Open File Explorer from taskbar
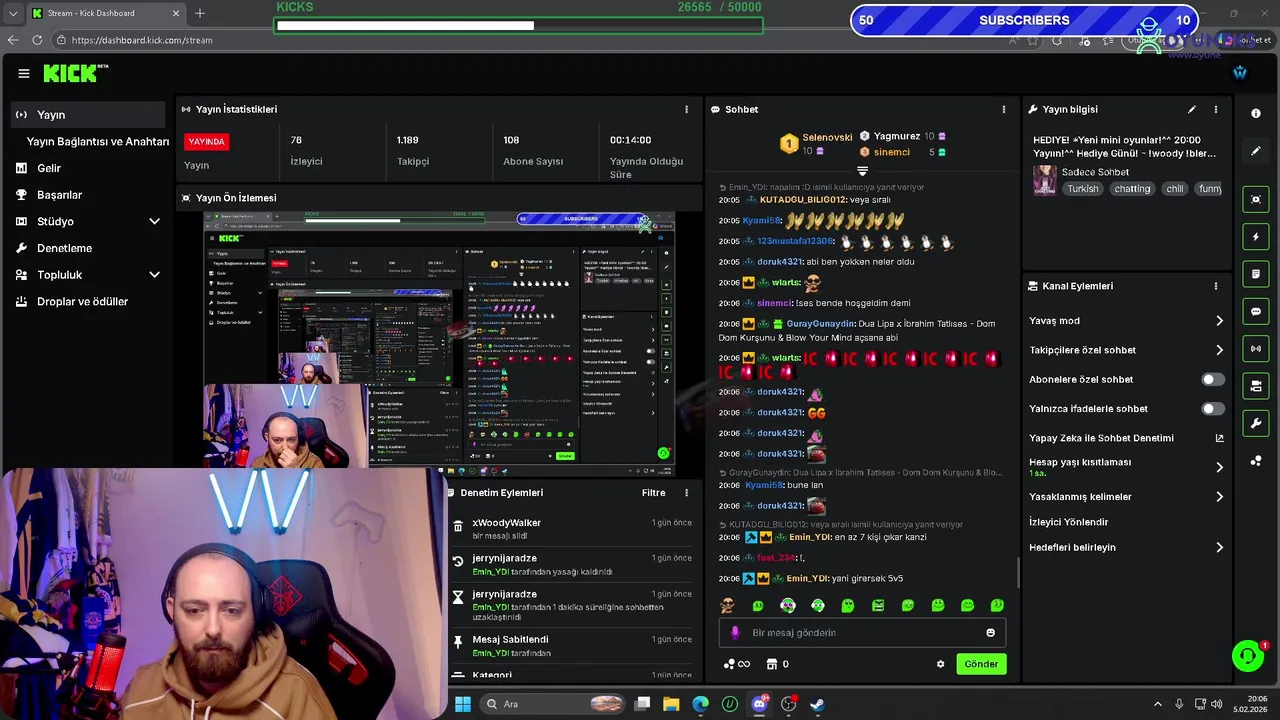 pyautogui.click(x=671, y=704)
